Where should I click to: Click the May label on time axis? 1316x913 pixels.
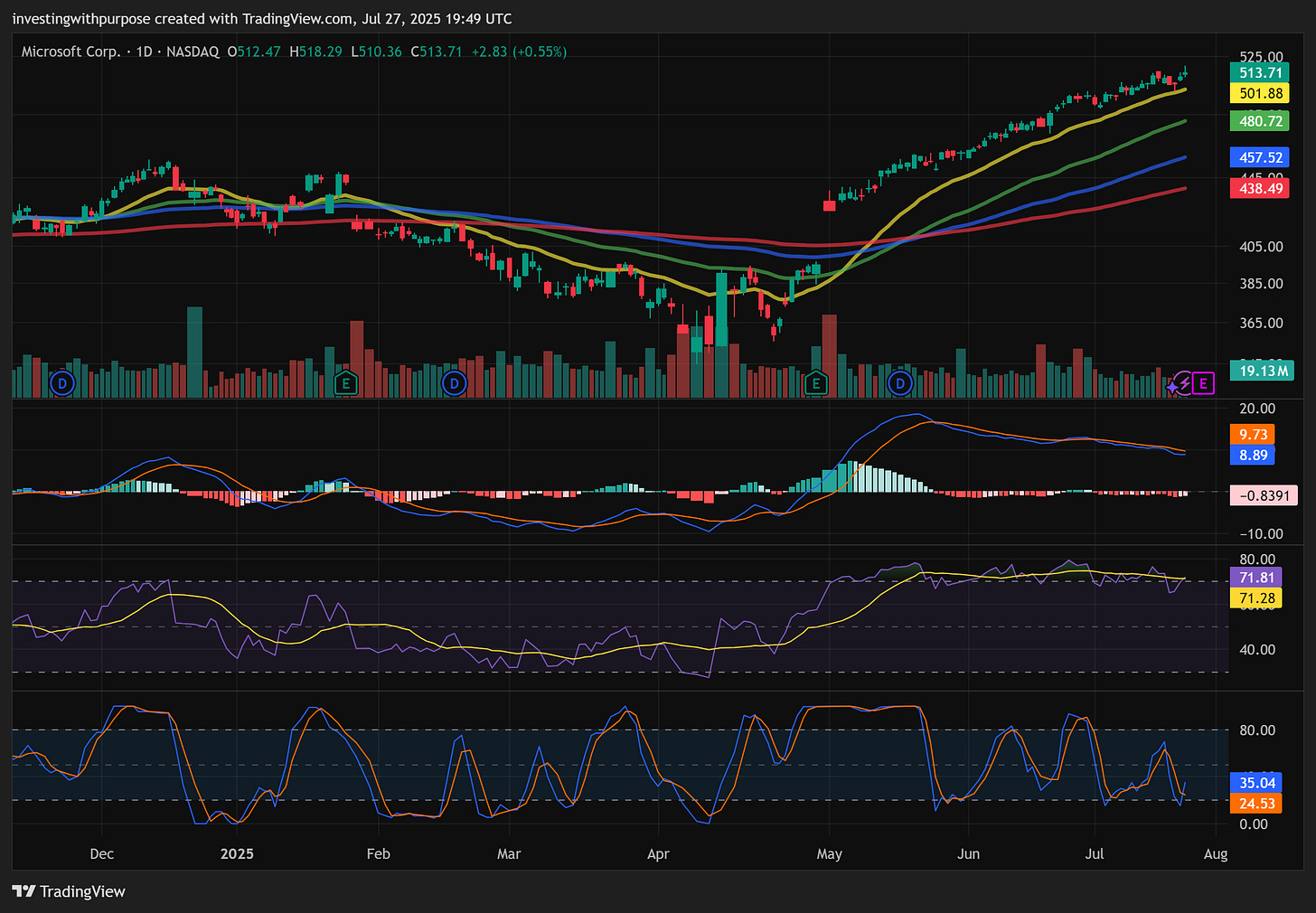[829, 853]
